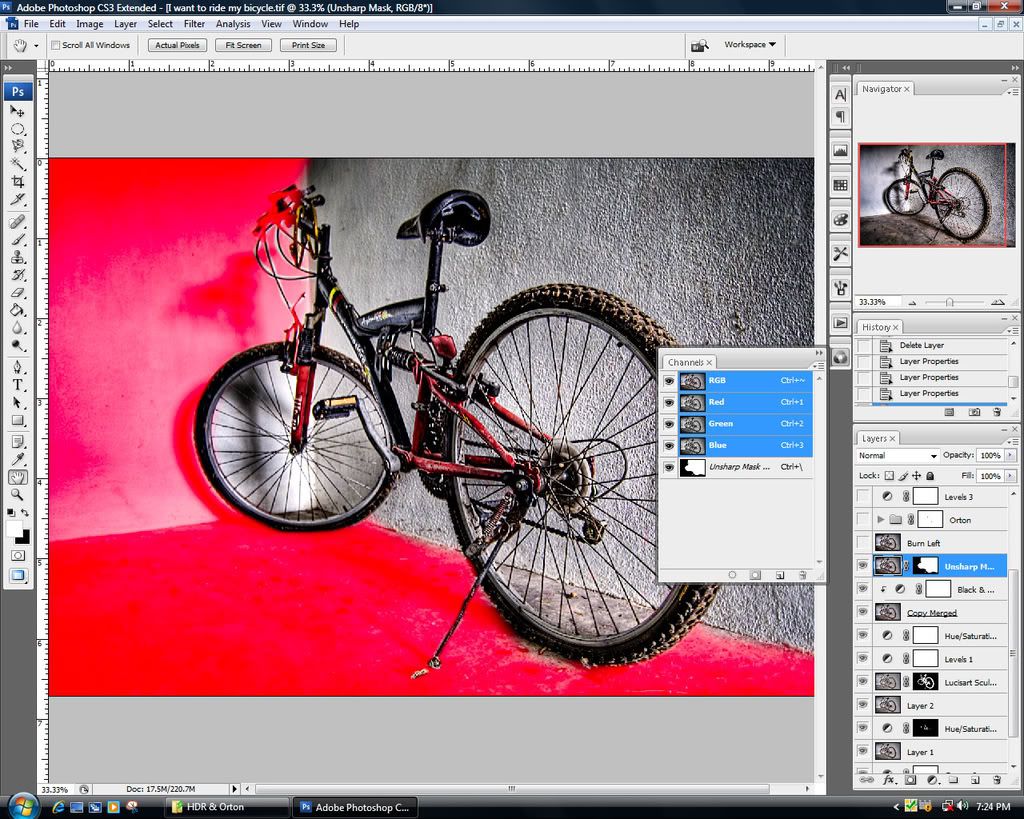This screenshot has height=819, width=1024.
Task: Activate the Zoom tool in toolbox
Action: tap(18, 494)
